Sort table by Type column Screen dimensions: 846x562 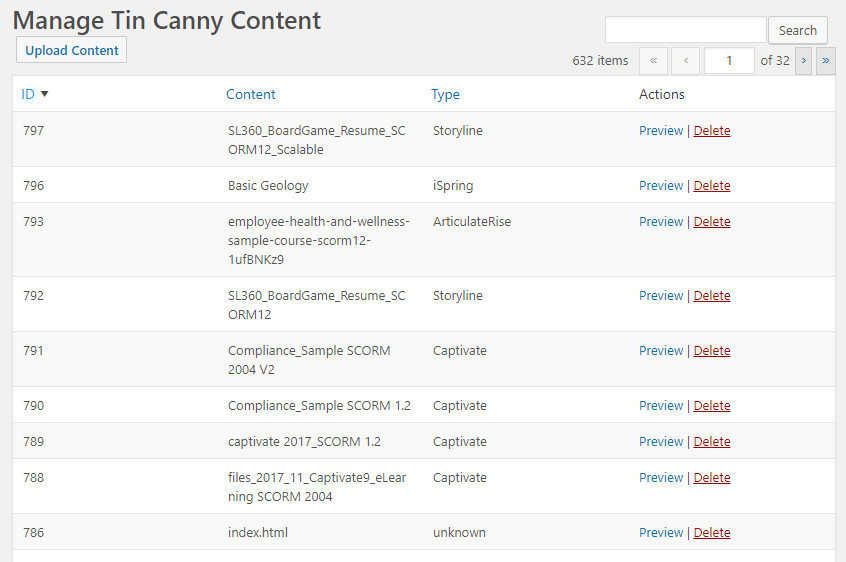(445, 94)
